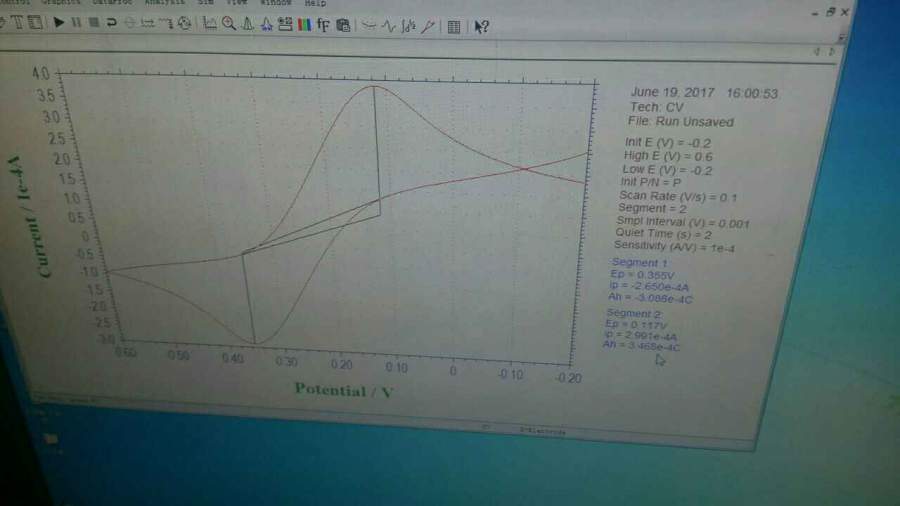Start the experiment with the Run arrow
The image size is (900, 506).
59,22
